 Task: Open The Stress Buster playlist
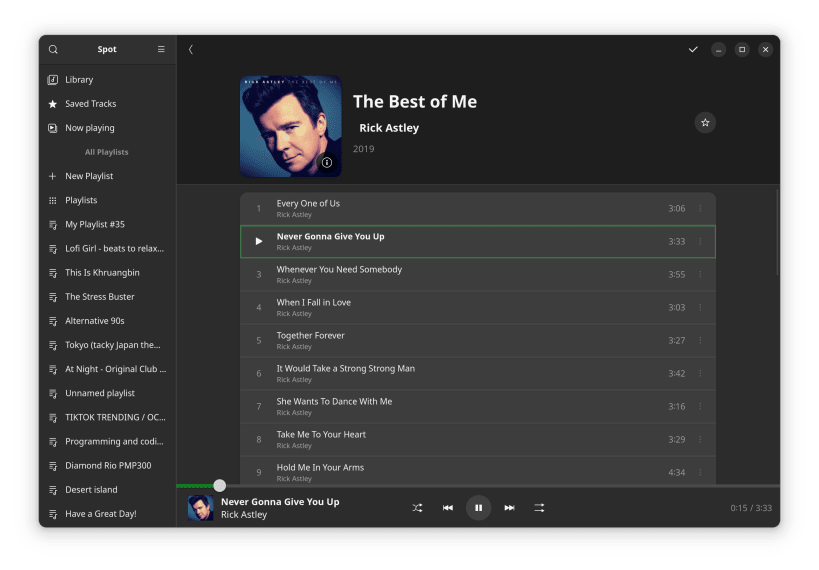107,296
